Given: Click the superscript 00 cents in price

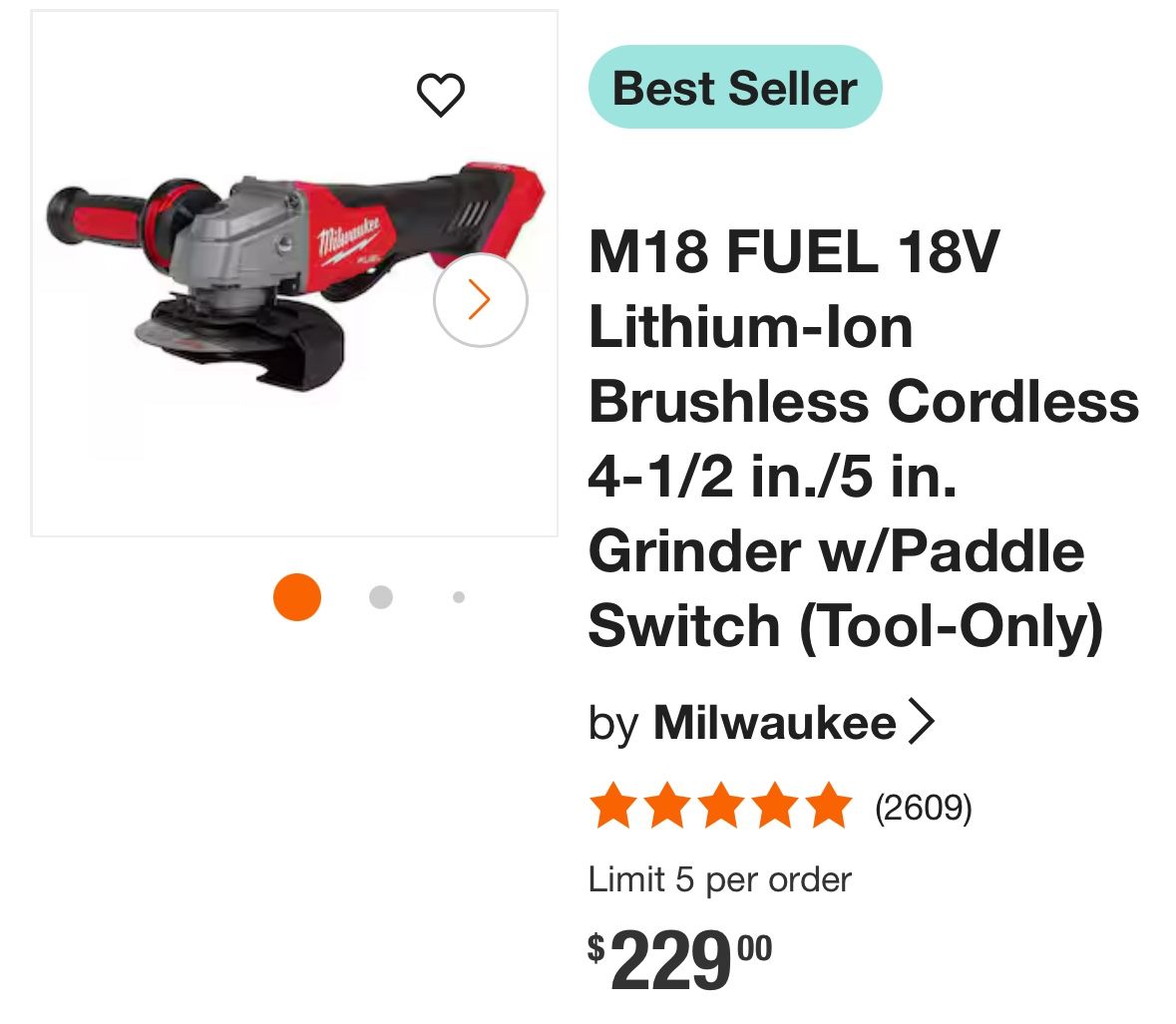Looking at the screenshot, I should (754, 947).
